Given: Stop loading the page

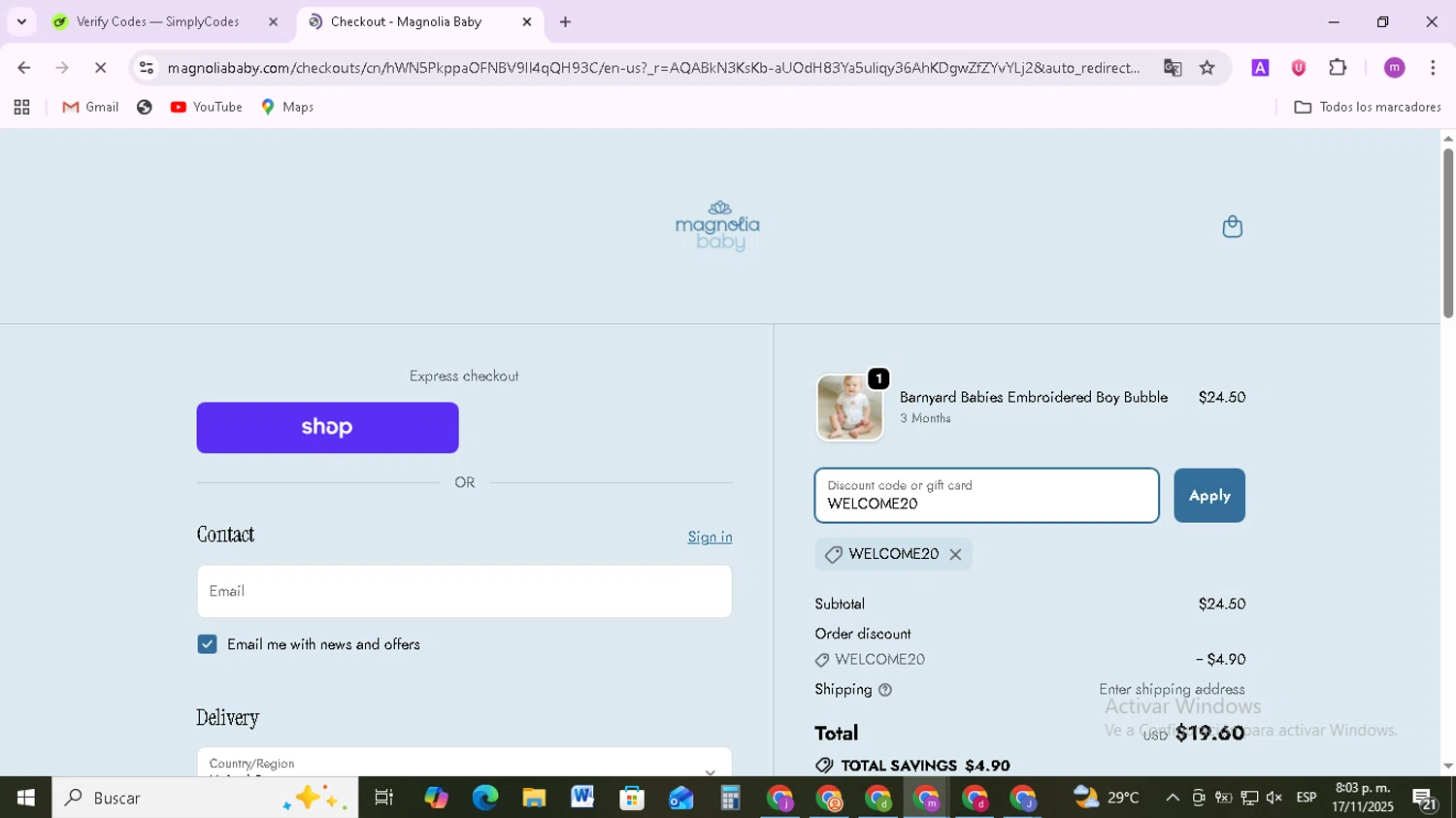Looking at the screenshot, I should pyautogui.click(x=100, y=68).
